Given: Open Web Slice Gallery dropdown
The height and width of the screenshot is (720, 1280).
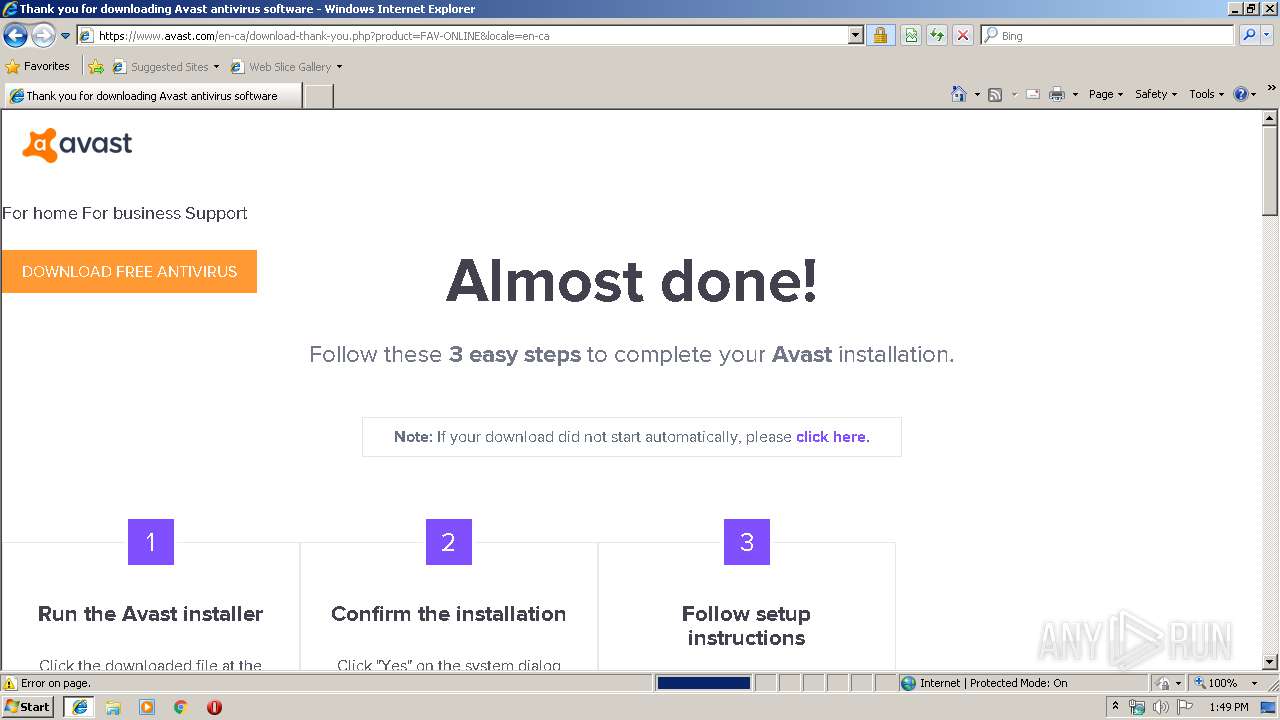Looking at the screenshot, I should pos(286,67).
